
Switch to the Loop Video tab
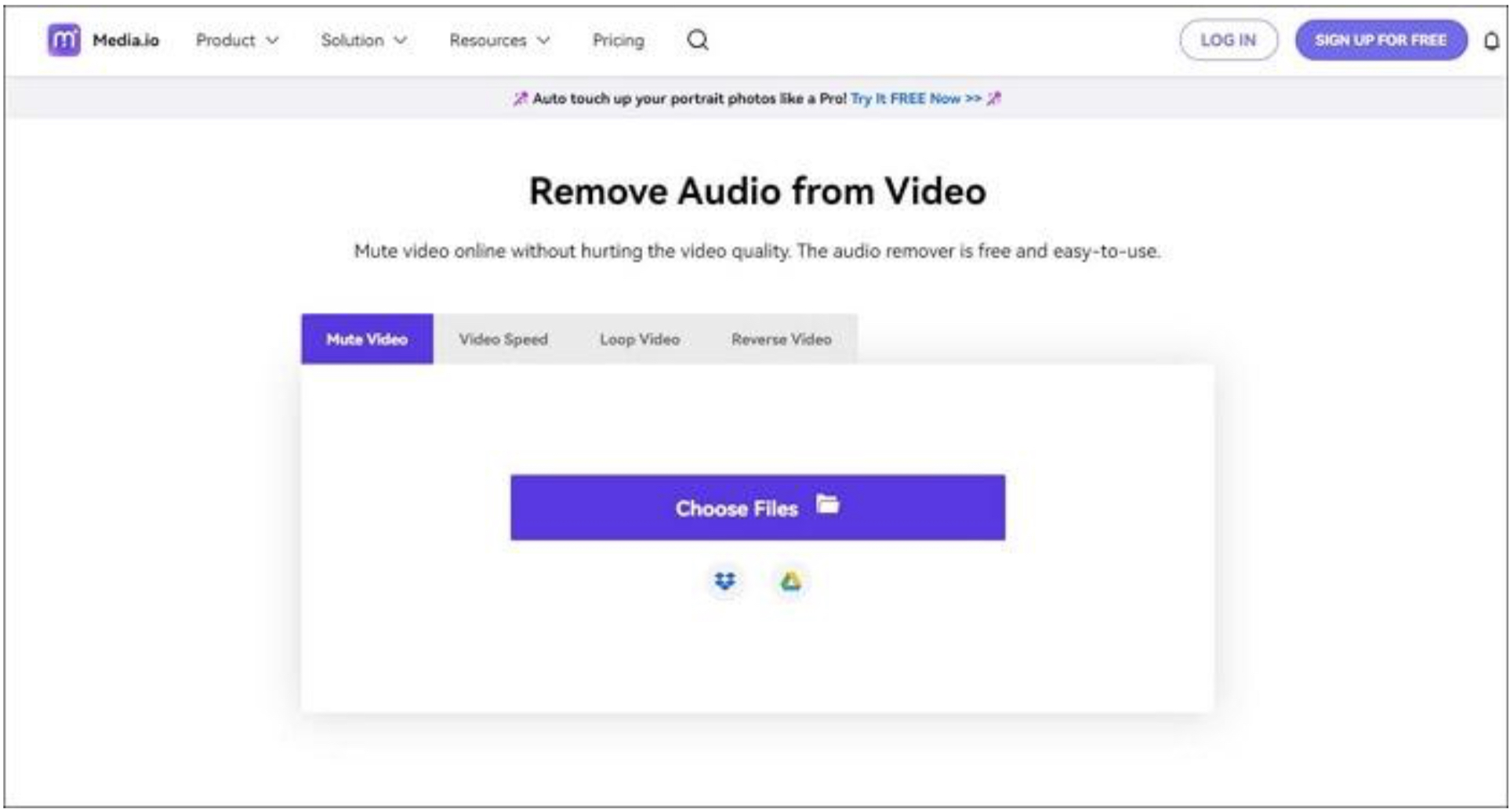coord(639,339)
